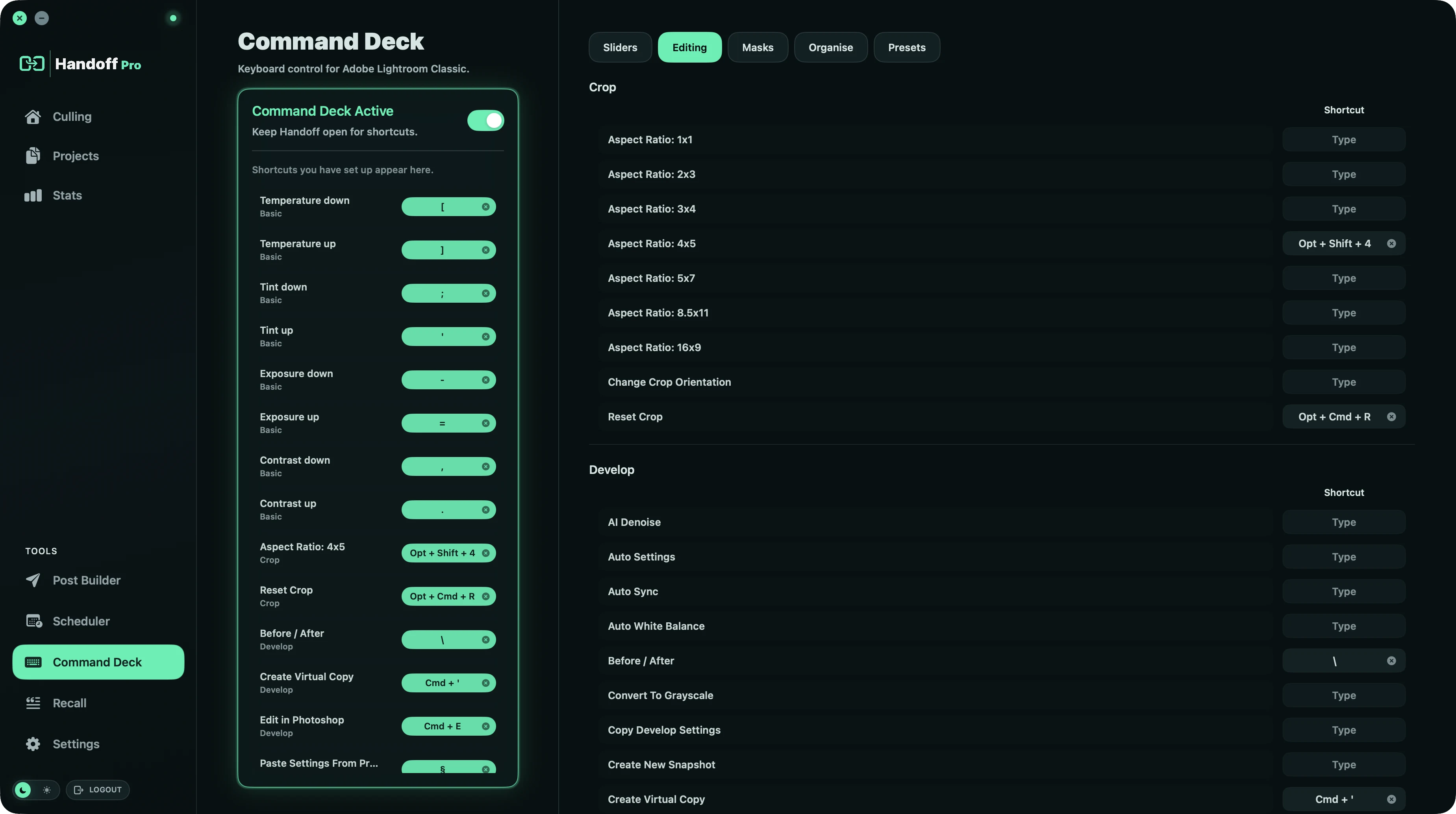Remove Create Virtual Copy shortcut in active list
This screenshot has width=1456, height=814.
click(485, 683)
